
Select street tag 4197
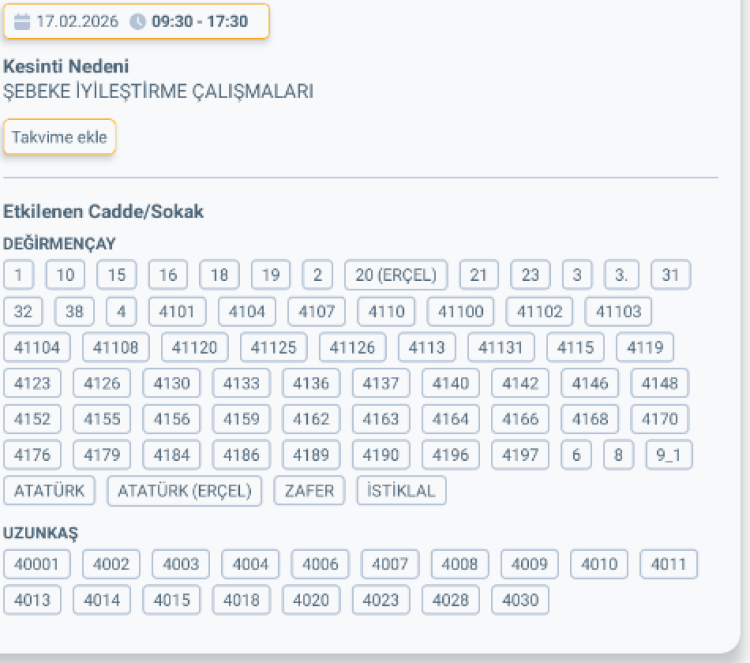520,455
